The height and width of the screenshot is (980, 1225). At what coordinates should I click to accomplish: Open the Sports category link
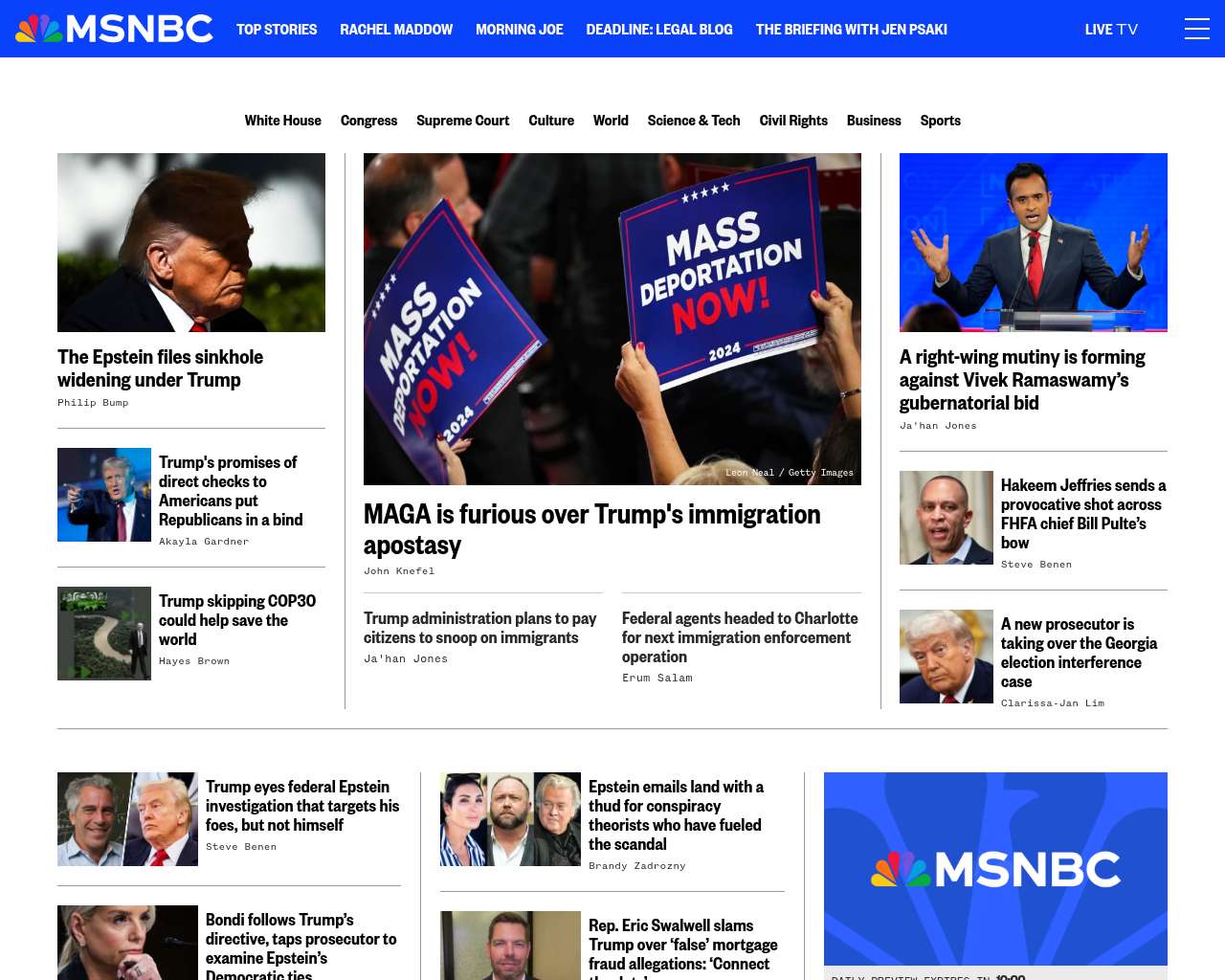(x=941, y=121)
